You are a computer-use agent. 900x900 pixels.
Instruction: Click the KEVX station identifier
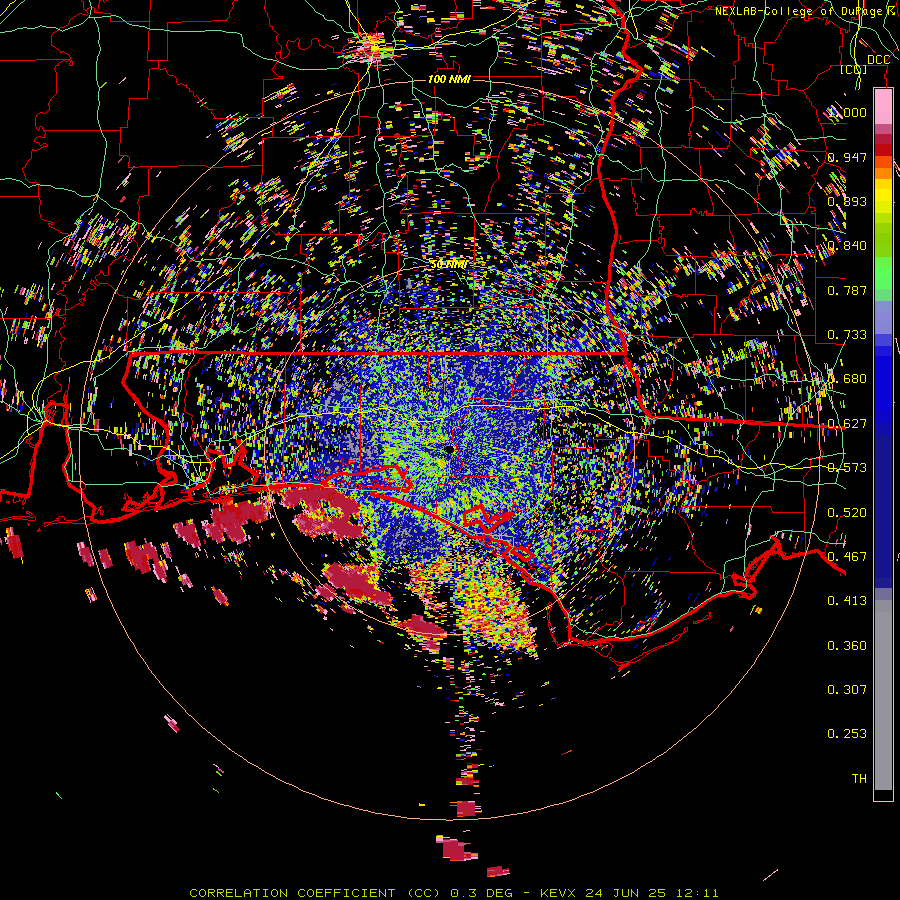(560, 893)
